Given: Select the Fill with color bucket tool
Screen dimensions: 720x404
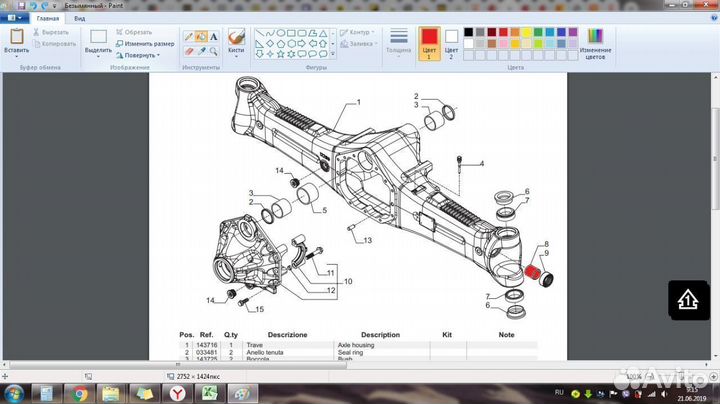Looking at the screenshot, I should click(x=201, y=37).
